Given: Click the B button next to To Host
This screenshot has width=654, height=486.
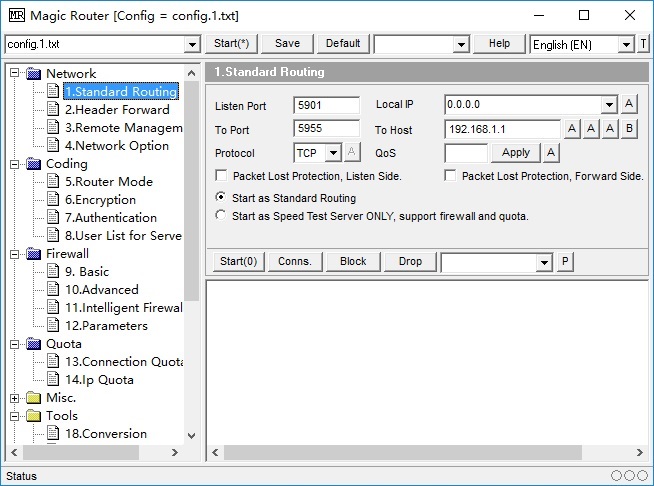Looking at the screenshot, I should pyautogui.click(x=629, y=129).
